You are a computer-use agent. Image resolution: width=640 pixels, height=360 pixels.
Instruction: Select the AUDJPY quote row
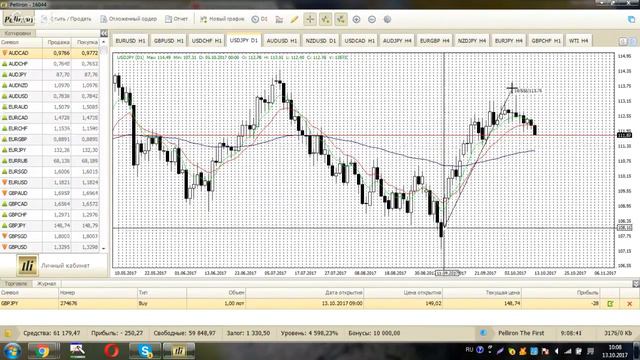pos(50,75)
